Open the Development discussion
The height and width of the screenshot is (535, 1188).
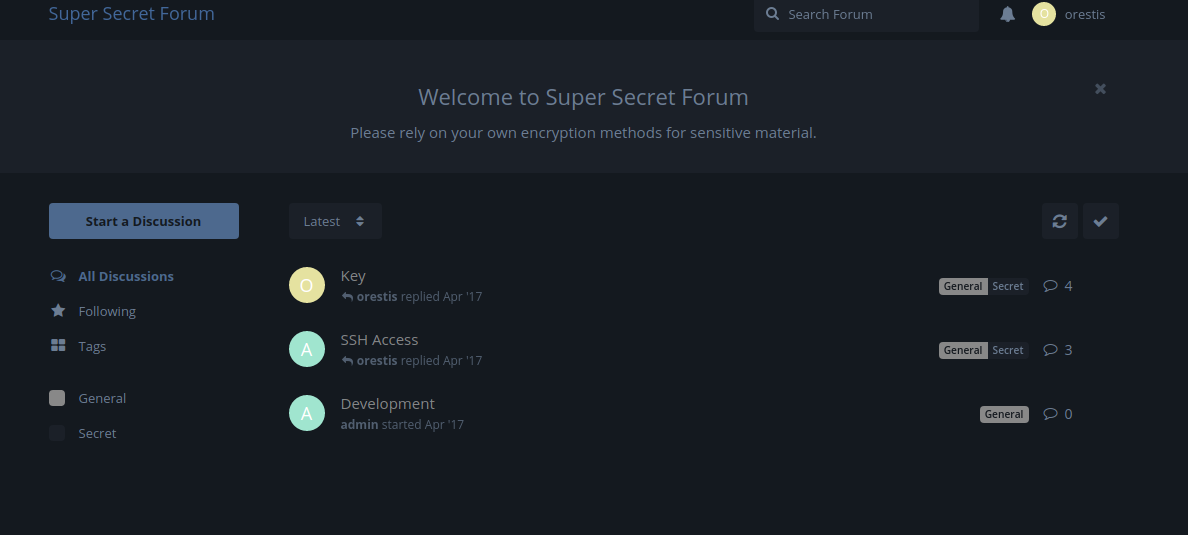coord(387,404)
